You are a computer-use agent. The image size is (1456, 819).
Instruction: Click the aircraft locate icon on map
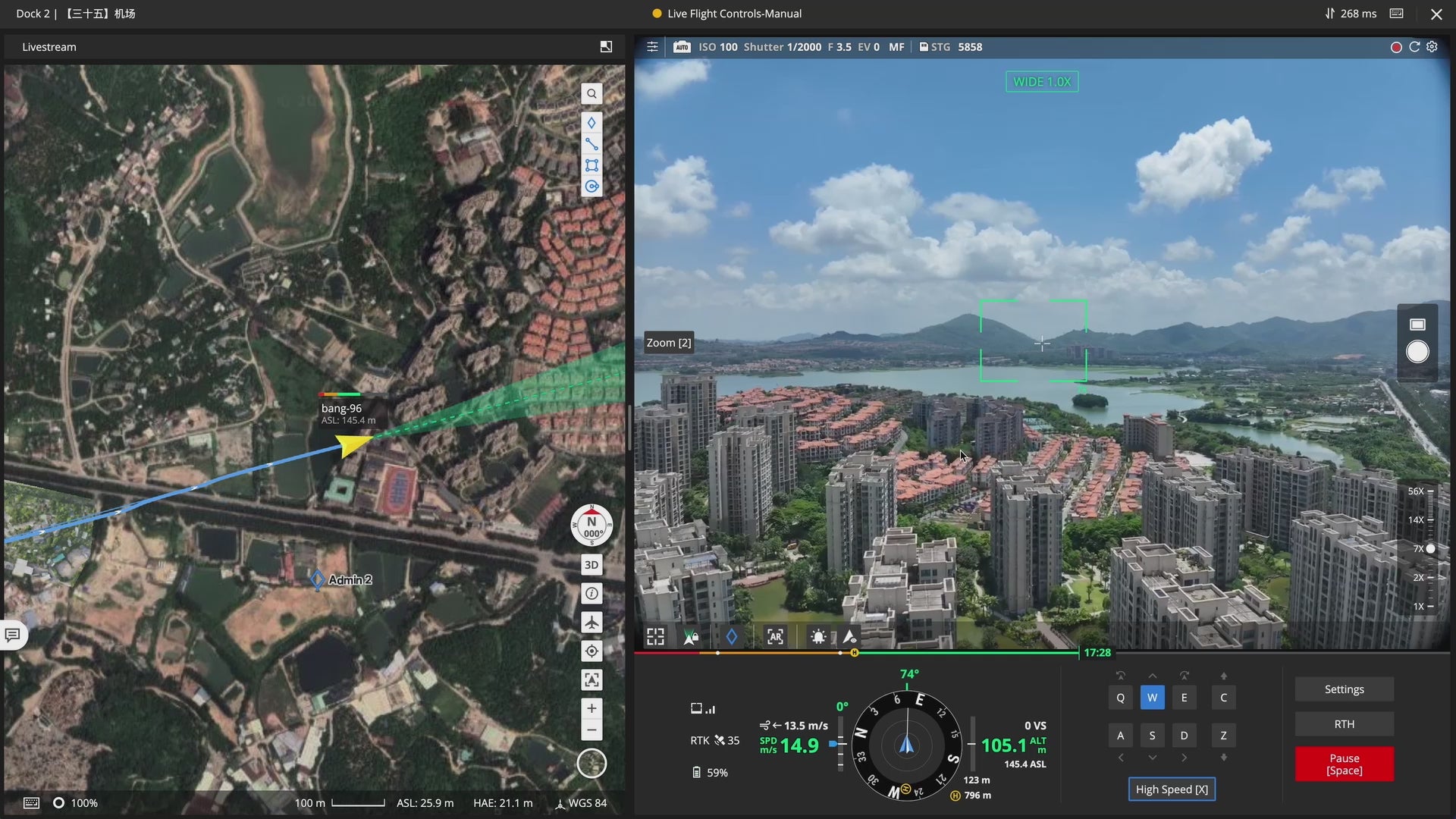tap(591, 623)
